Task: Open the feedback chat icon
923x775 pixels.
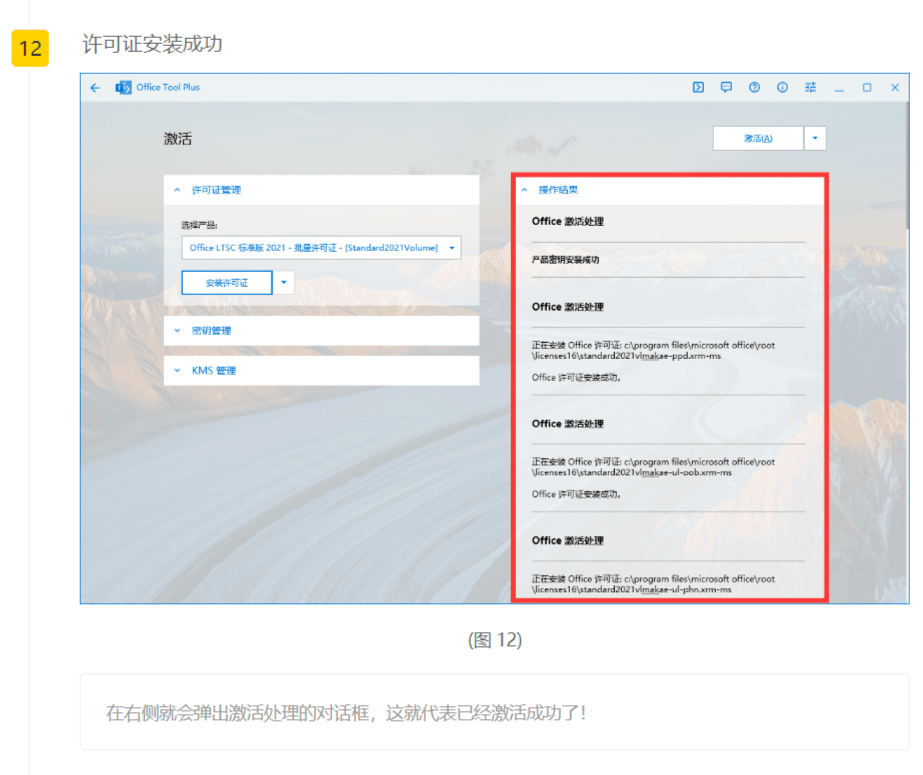Action: click(726, 87)
